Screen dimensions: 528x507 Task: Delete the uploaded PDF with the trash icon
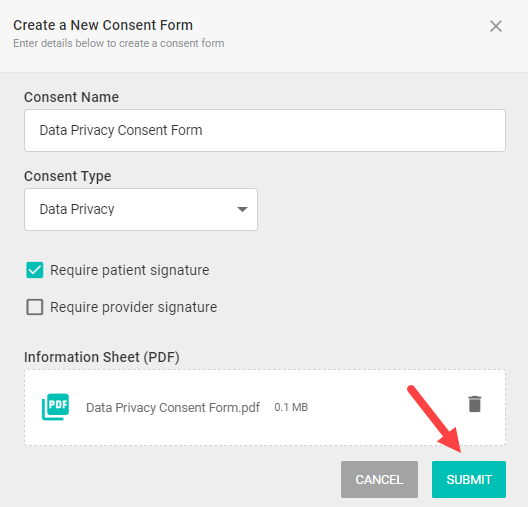pyautogui.click(x=475, y=404)
